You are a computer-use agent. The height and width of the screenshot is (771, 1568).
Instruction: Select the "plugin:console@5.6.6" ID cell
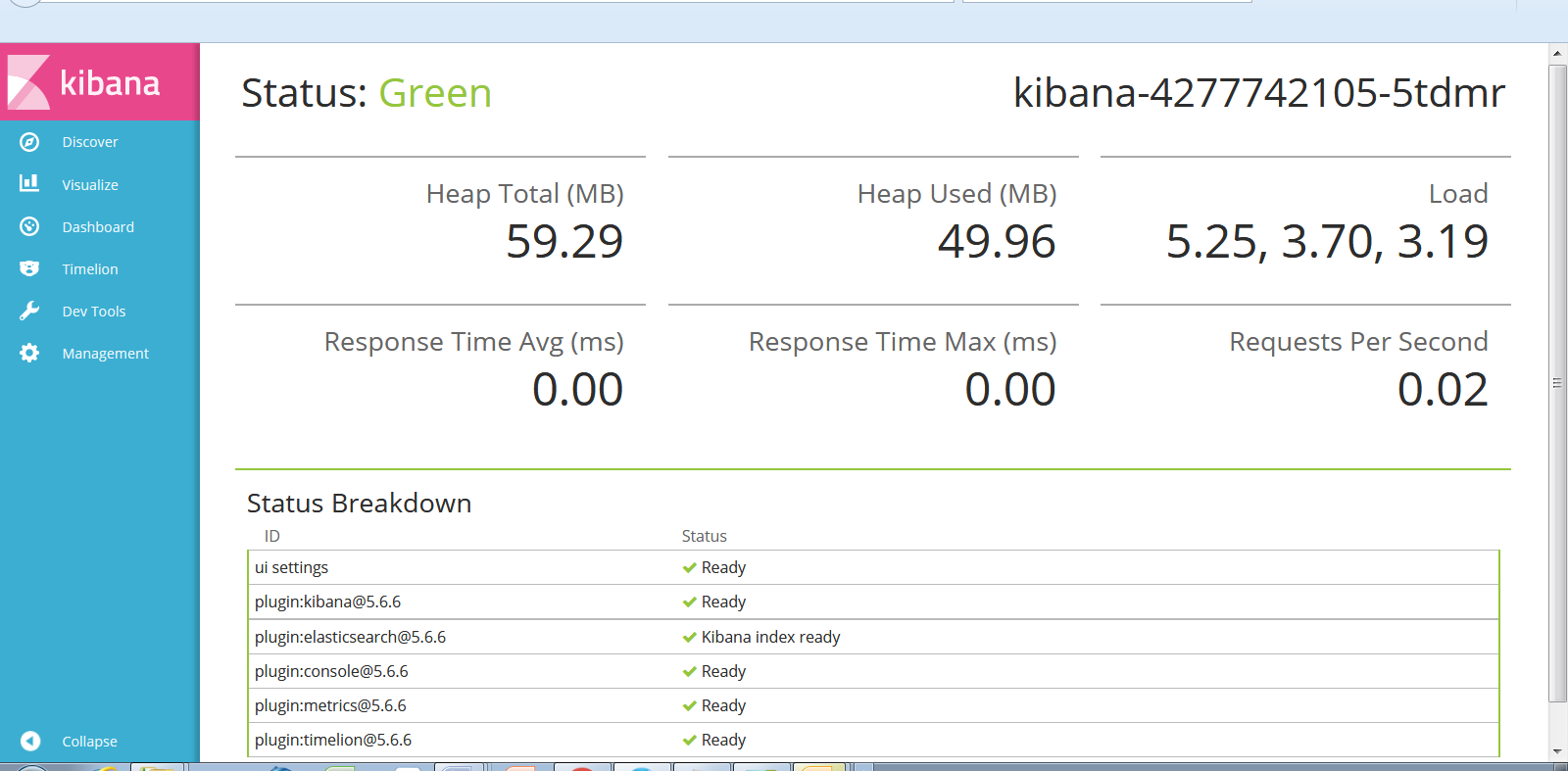(331, 672)
